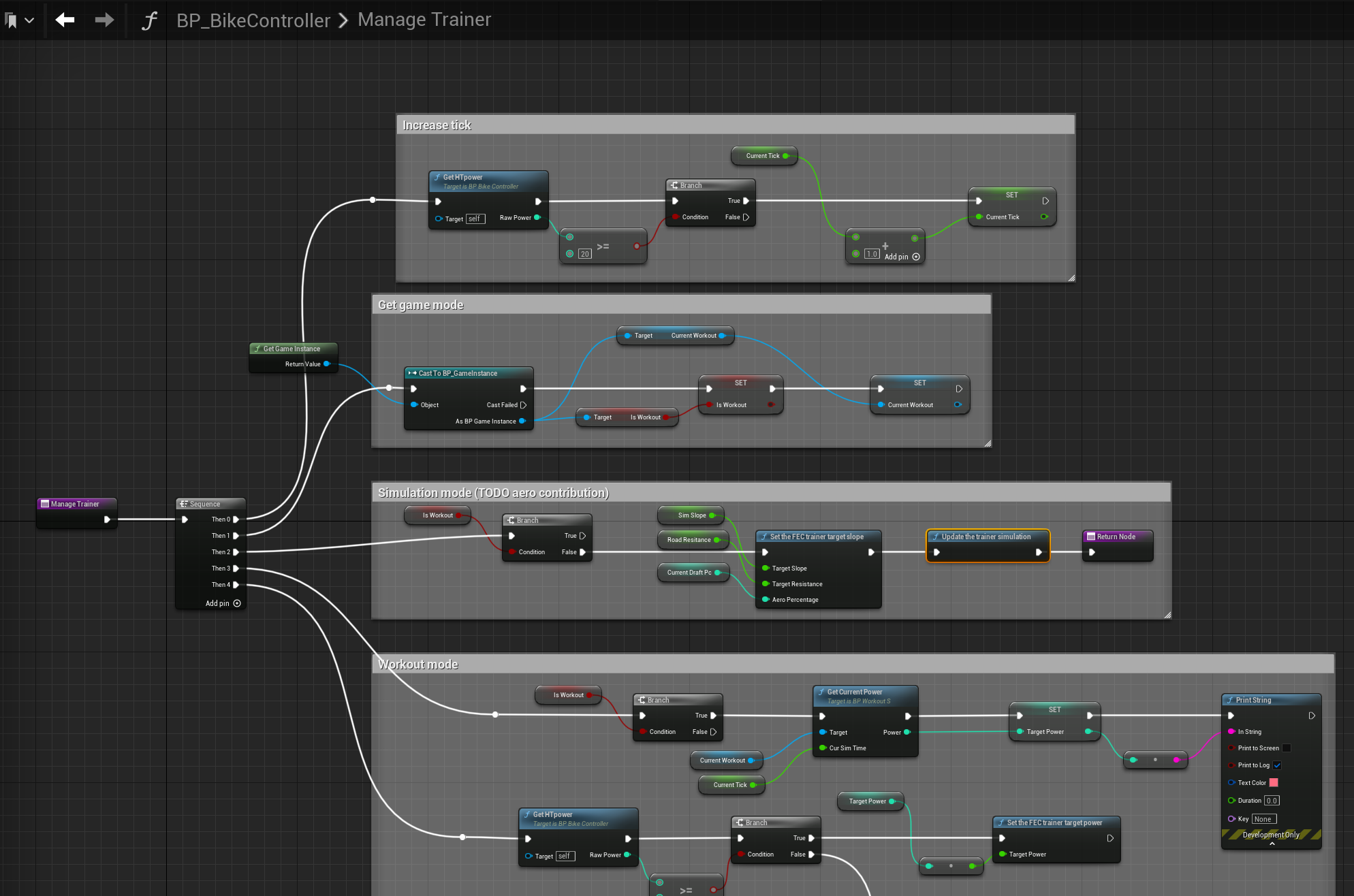This screenshot has width=1354, height=896.
Task: Click the Current Tick getter in Workout mode
Action: tap(731, 785)
